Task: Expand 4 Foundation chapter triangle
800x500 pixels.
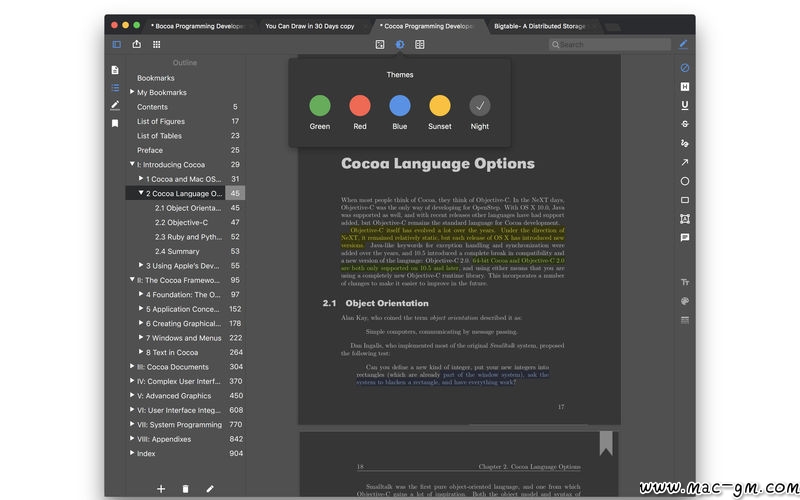Action: (x=141, y=294)
